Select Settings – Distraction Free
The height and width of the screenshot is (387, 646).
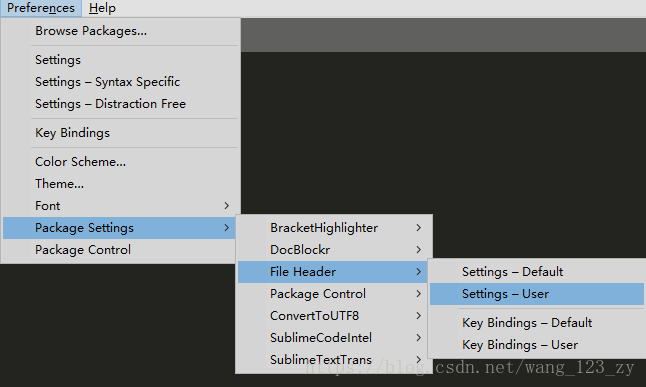120,103
